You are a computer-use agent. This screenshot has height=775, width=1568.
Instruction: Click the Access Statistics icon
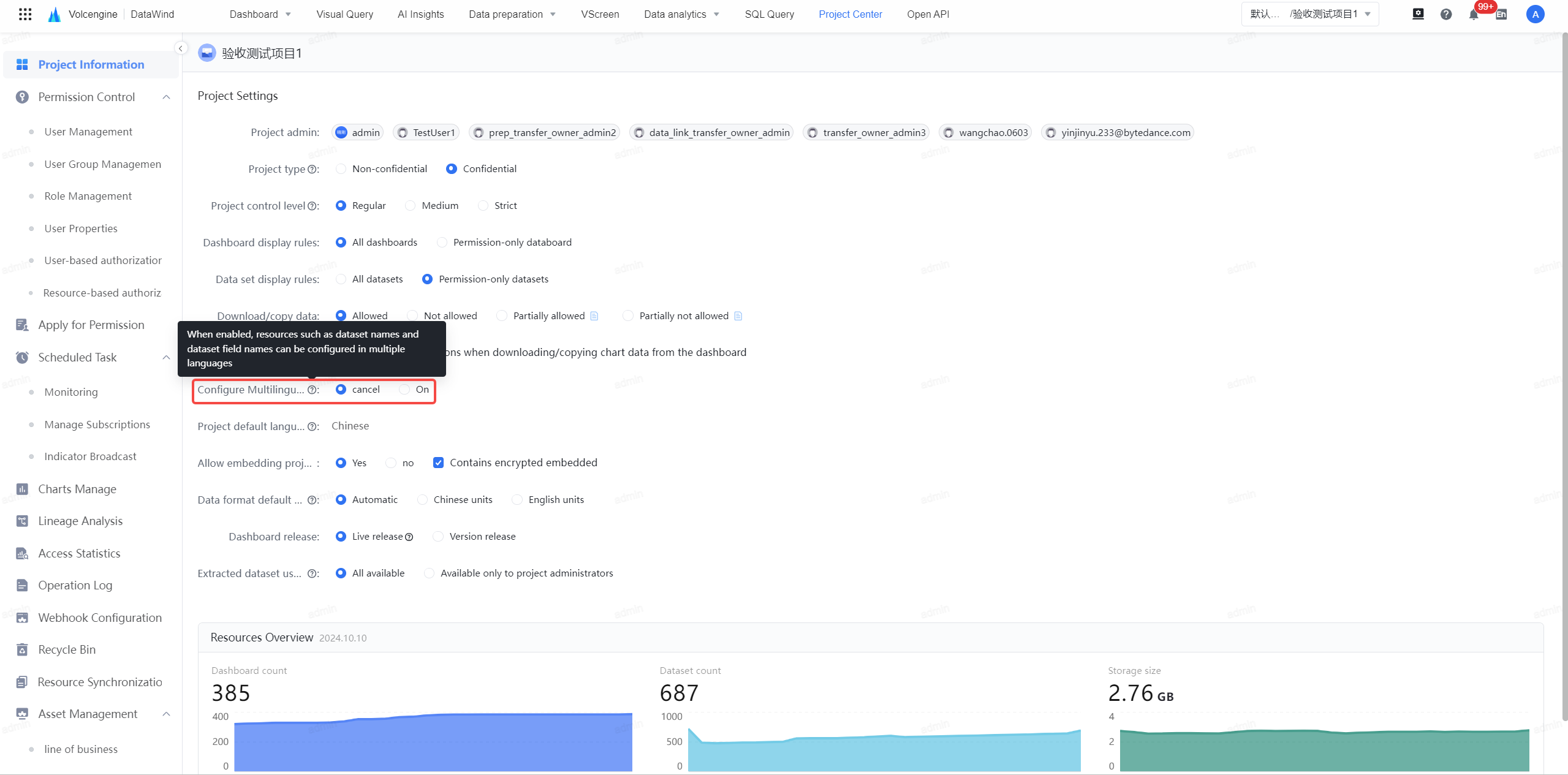pos(22,553)
